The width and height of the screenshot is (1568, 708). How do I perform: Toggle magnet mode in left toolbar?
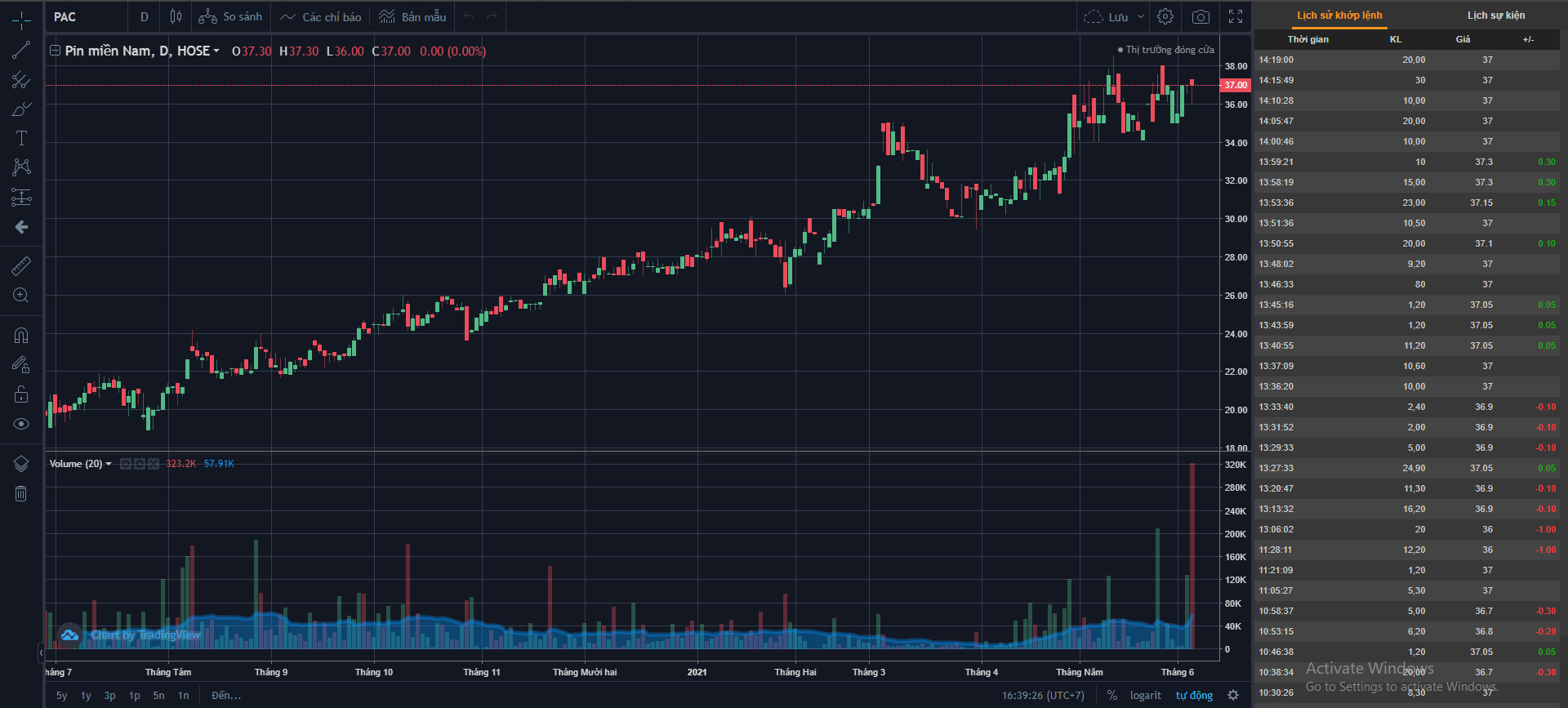coord(21,336)
